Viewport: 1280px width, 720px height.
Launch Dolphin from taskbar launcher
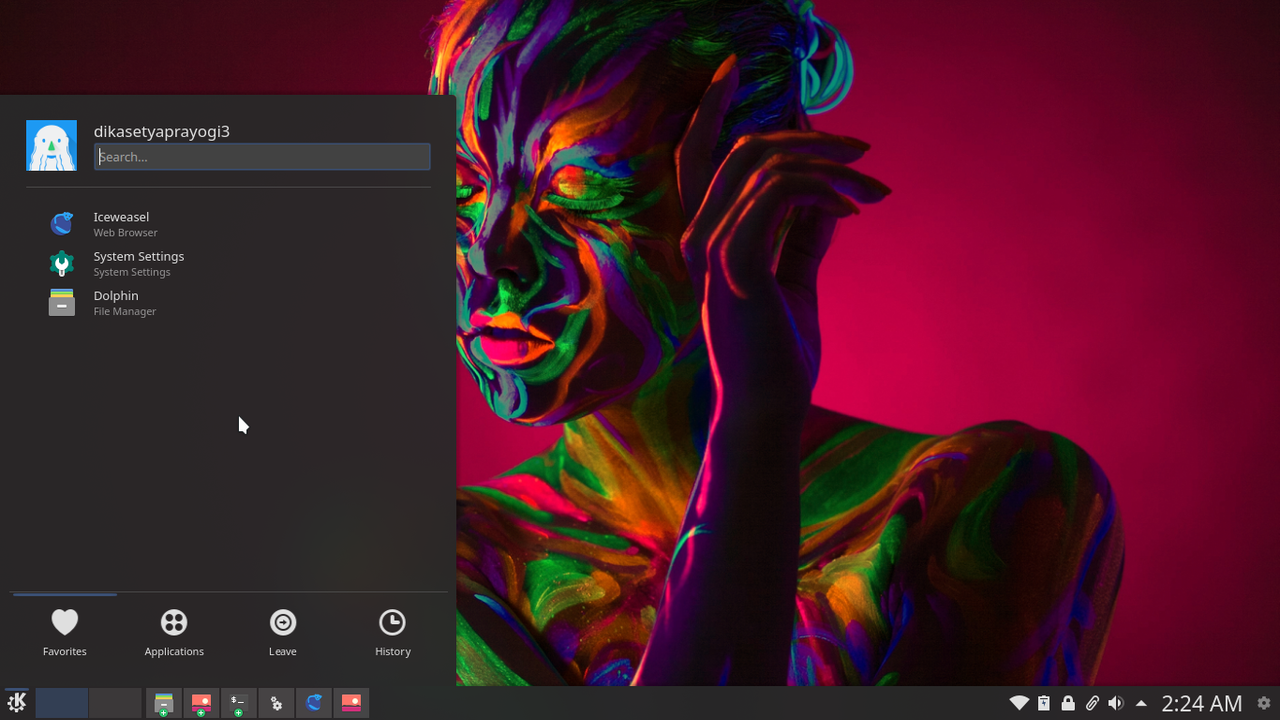coord(163,703)
